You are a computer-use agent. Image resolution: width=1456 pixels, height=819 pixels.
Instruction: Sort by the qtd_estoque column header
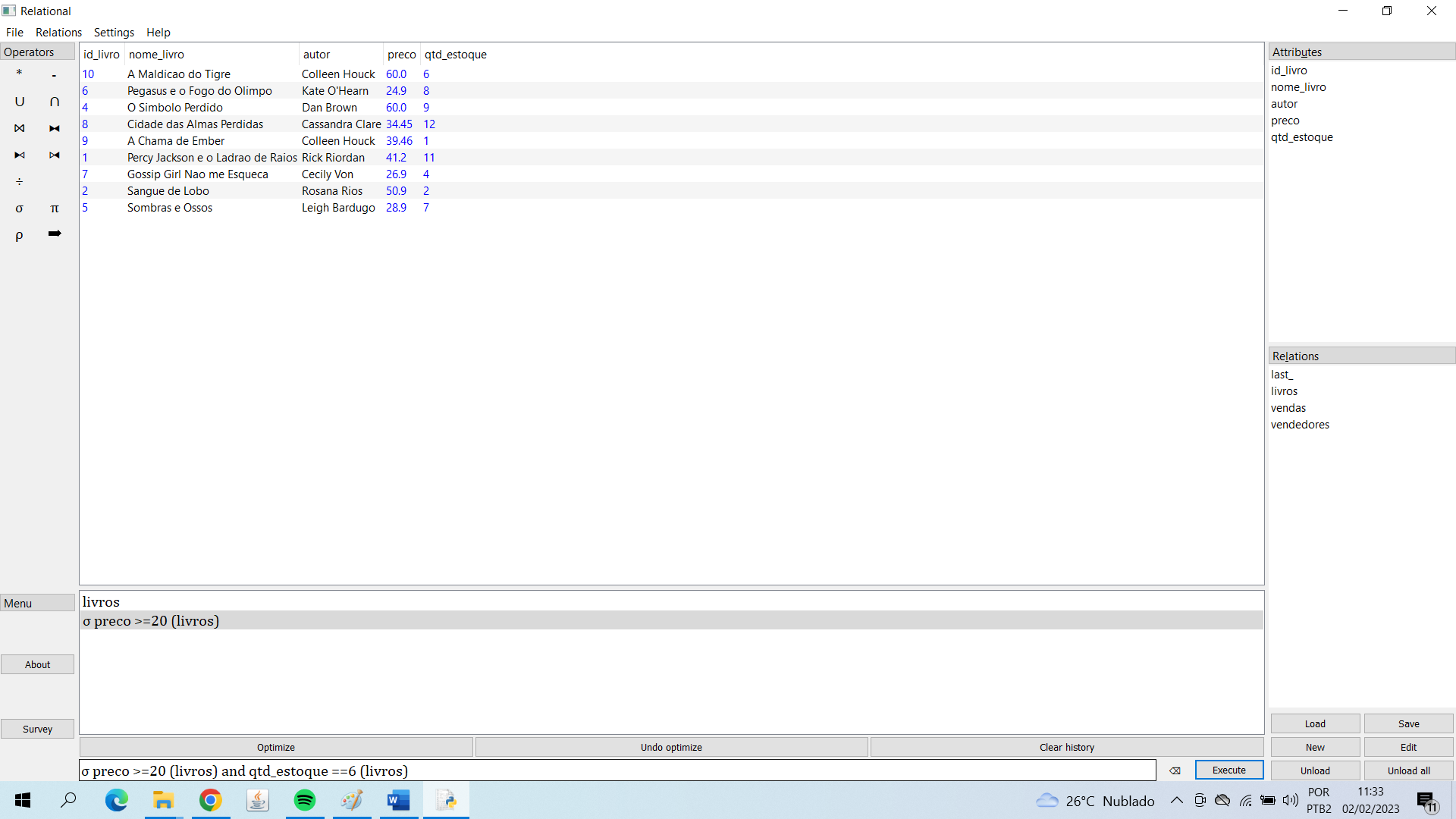tap(456, 55)
